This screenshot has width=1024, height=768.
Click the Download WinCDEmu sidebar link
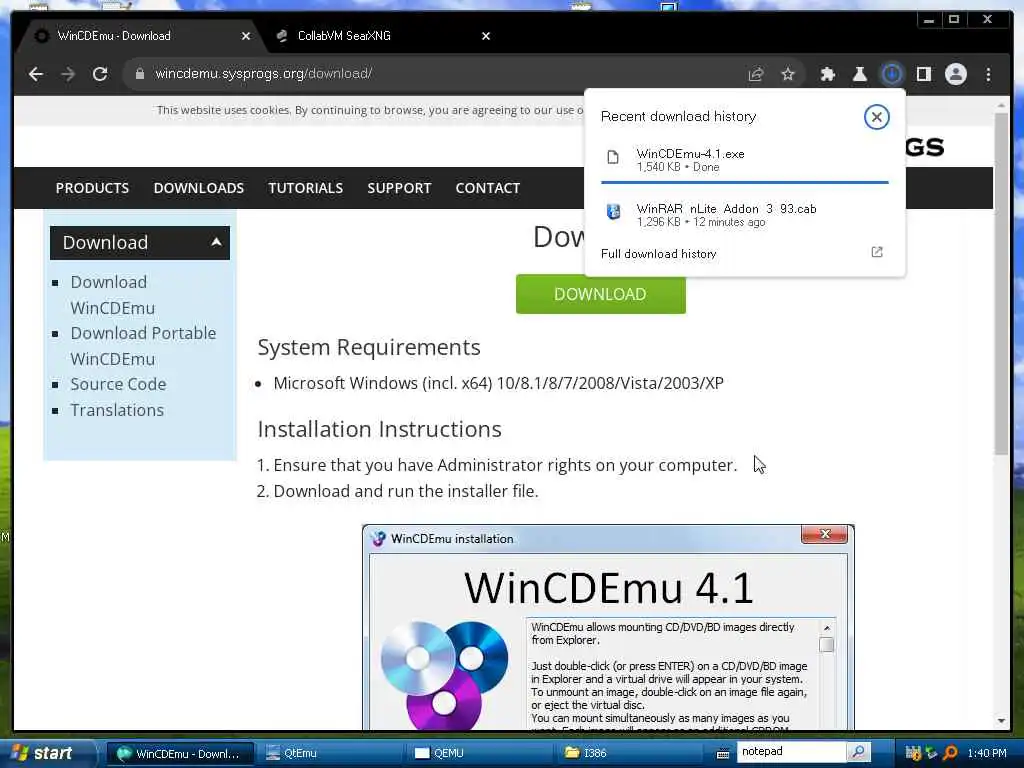[x=113, y=295]
